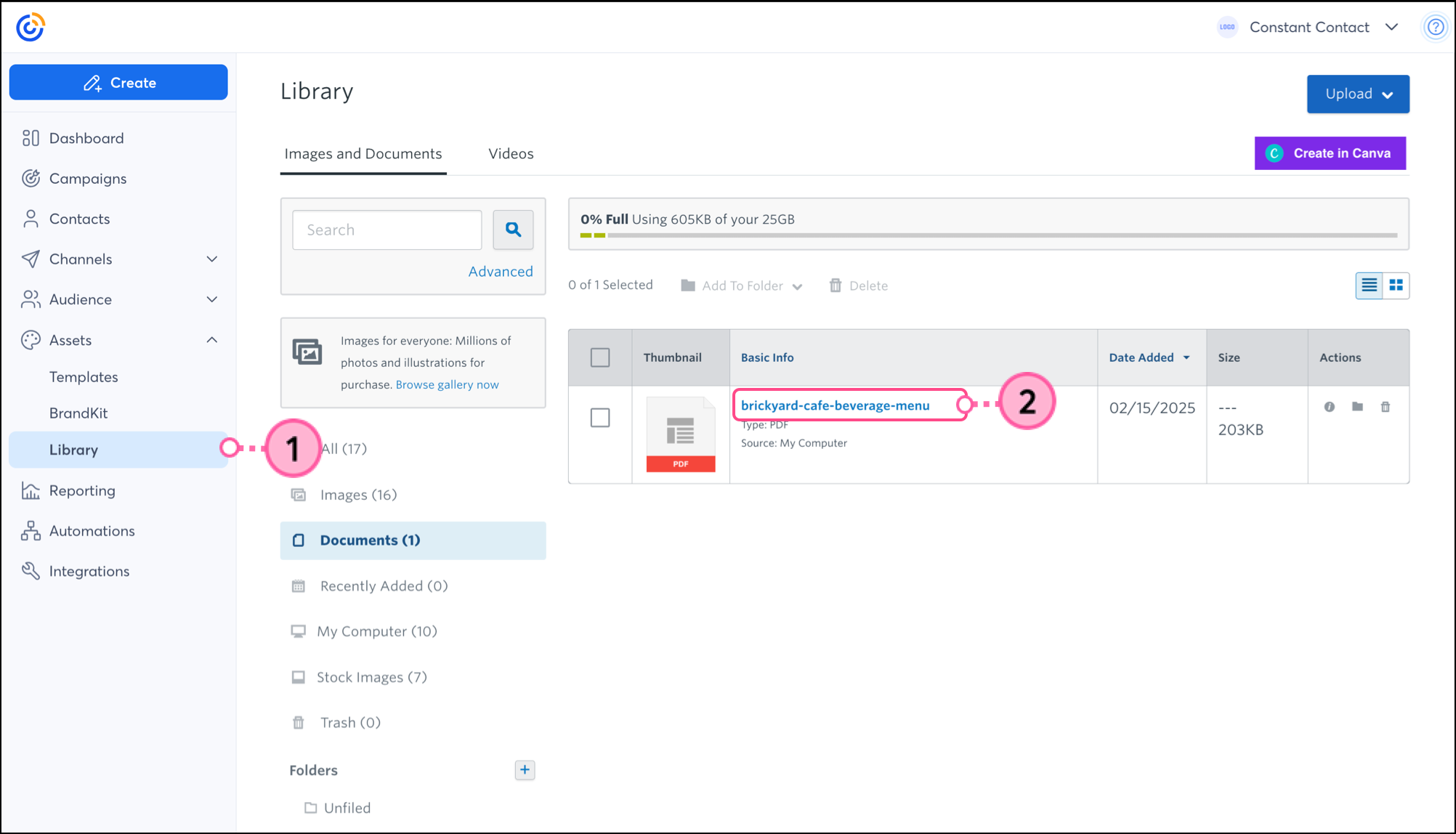This screenshot has width=1456, height=834.
Task: Click the trash icon in Actions column
Action: 1386,407
